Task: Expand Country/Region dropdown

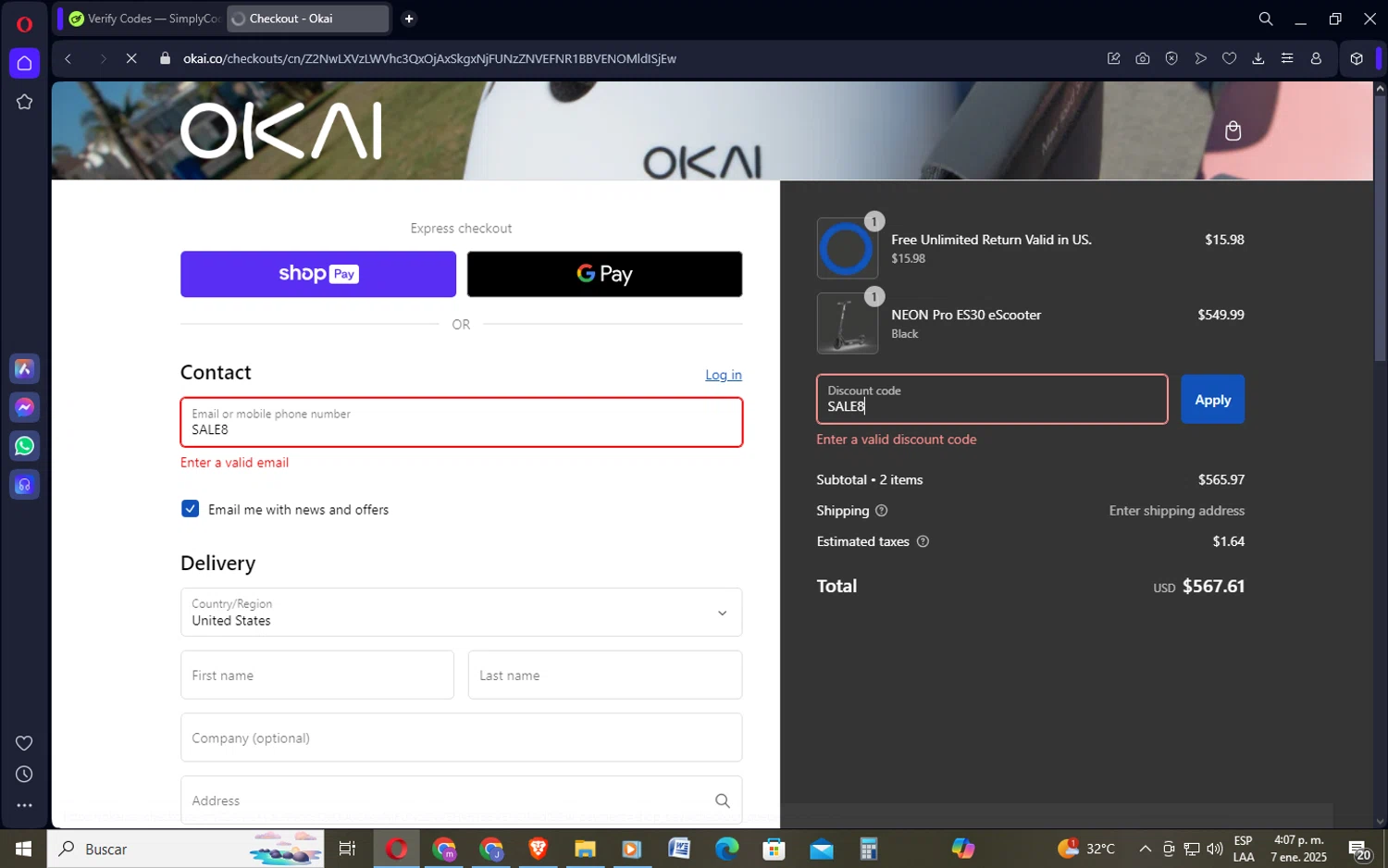Action: [x=461, y=613]
